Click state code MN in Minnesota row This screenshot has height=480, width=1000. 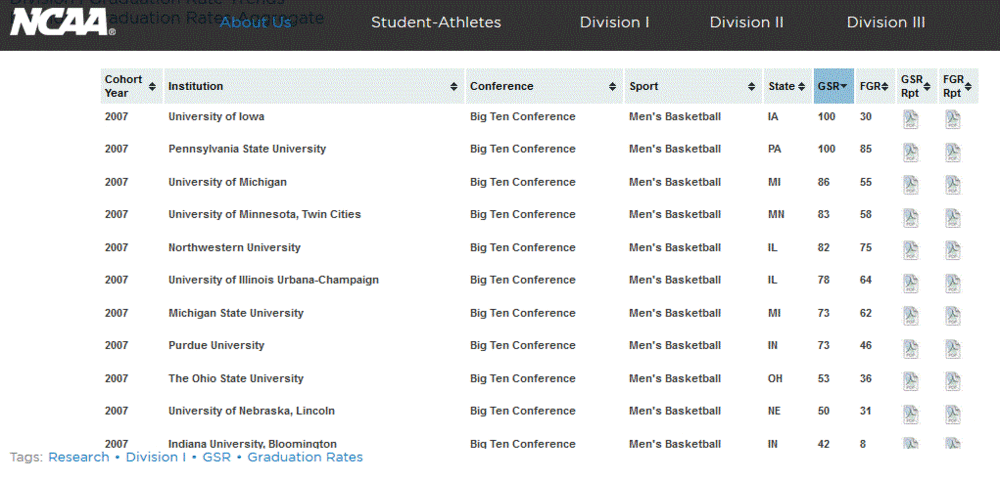pos(776,215)
